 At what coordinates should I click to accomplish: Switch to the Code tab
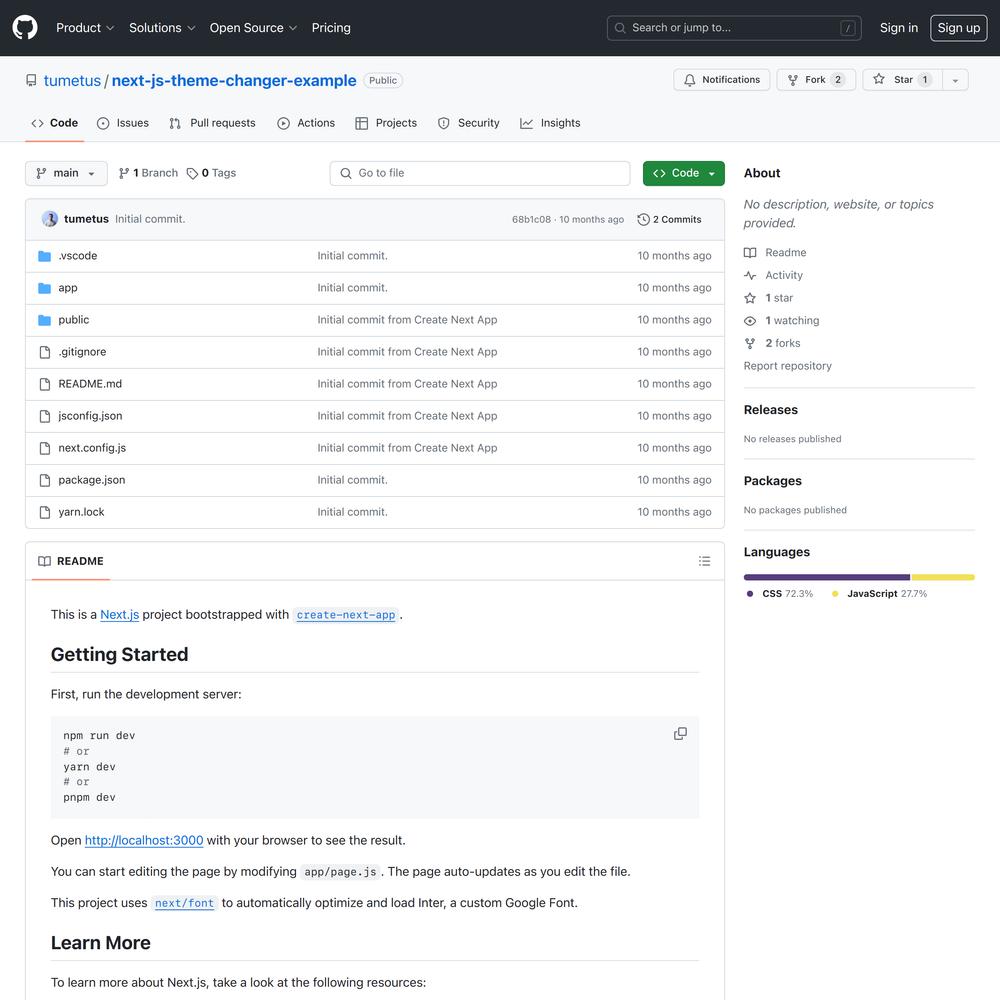[x=55, y=123]
